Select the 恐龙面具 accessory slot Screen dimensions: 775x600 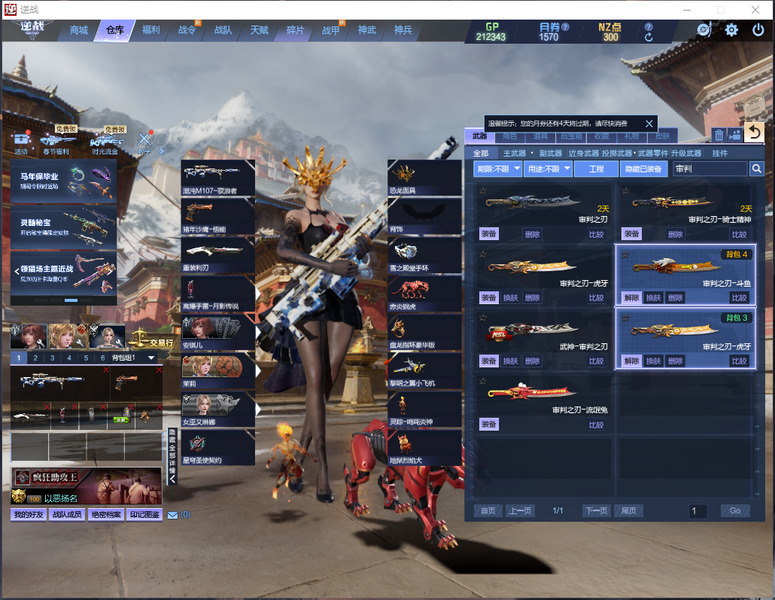[x=424, y=177]
